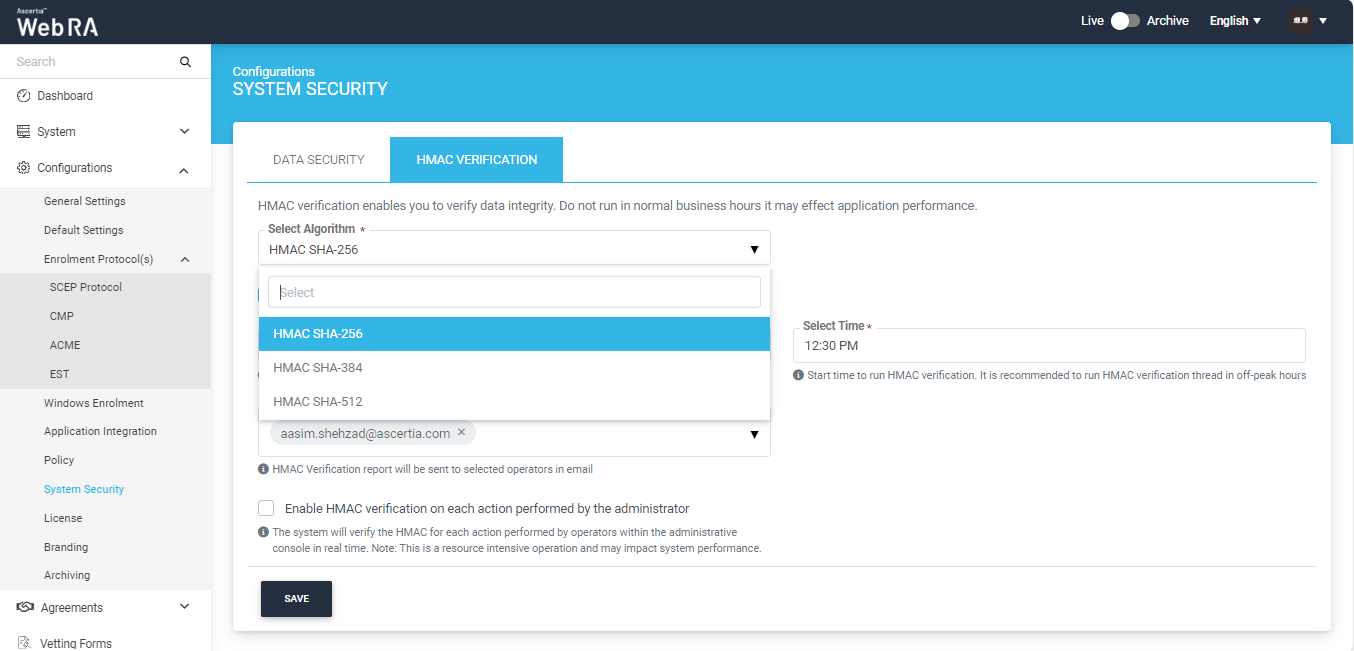Click the Dashboard gauge icon
Screen dimensions: 1354x651
coord(24,96)
